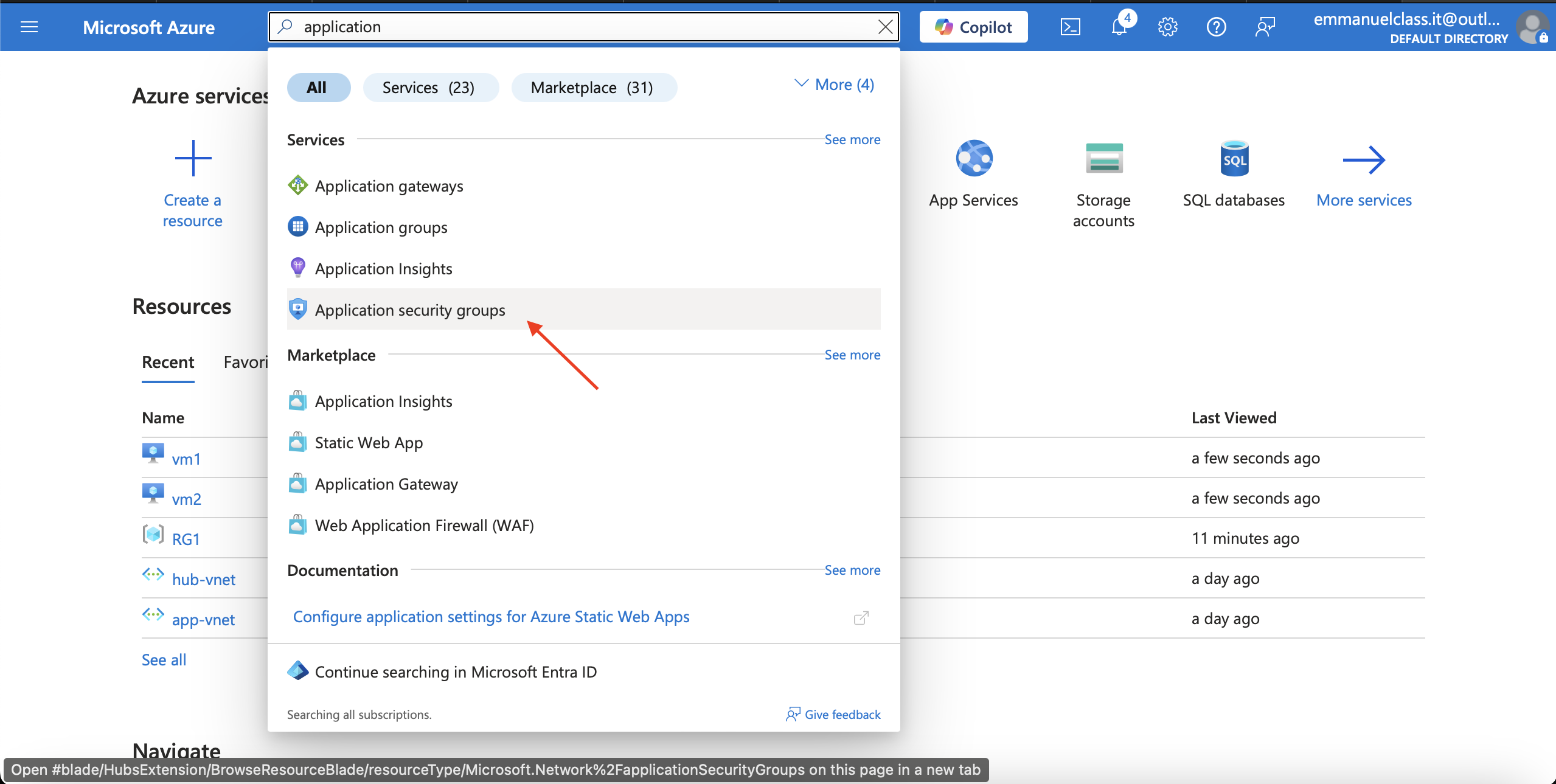Open Marketplace Application Insights item
The height and width of the screenshot is (784, 1556).
pyautogui.click(x=584, y=401)
